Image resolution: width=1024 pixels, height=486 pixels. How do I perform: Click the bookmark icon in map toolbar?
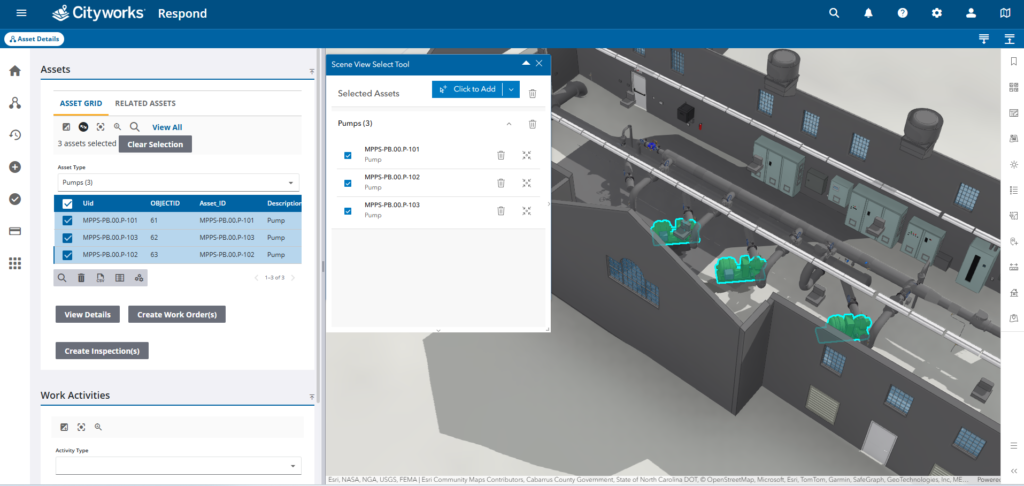point(1014,61)
